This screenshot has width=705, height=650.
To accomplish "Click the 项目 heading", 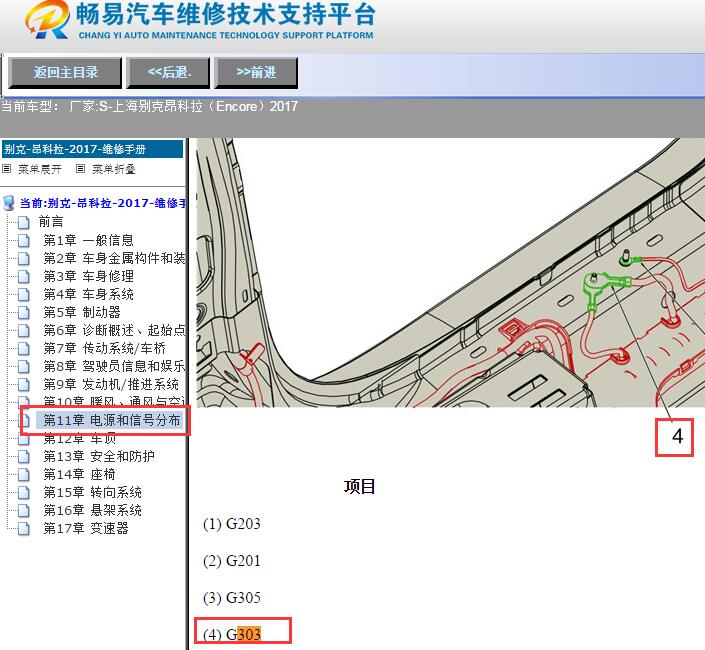I will 359,486.
